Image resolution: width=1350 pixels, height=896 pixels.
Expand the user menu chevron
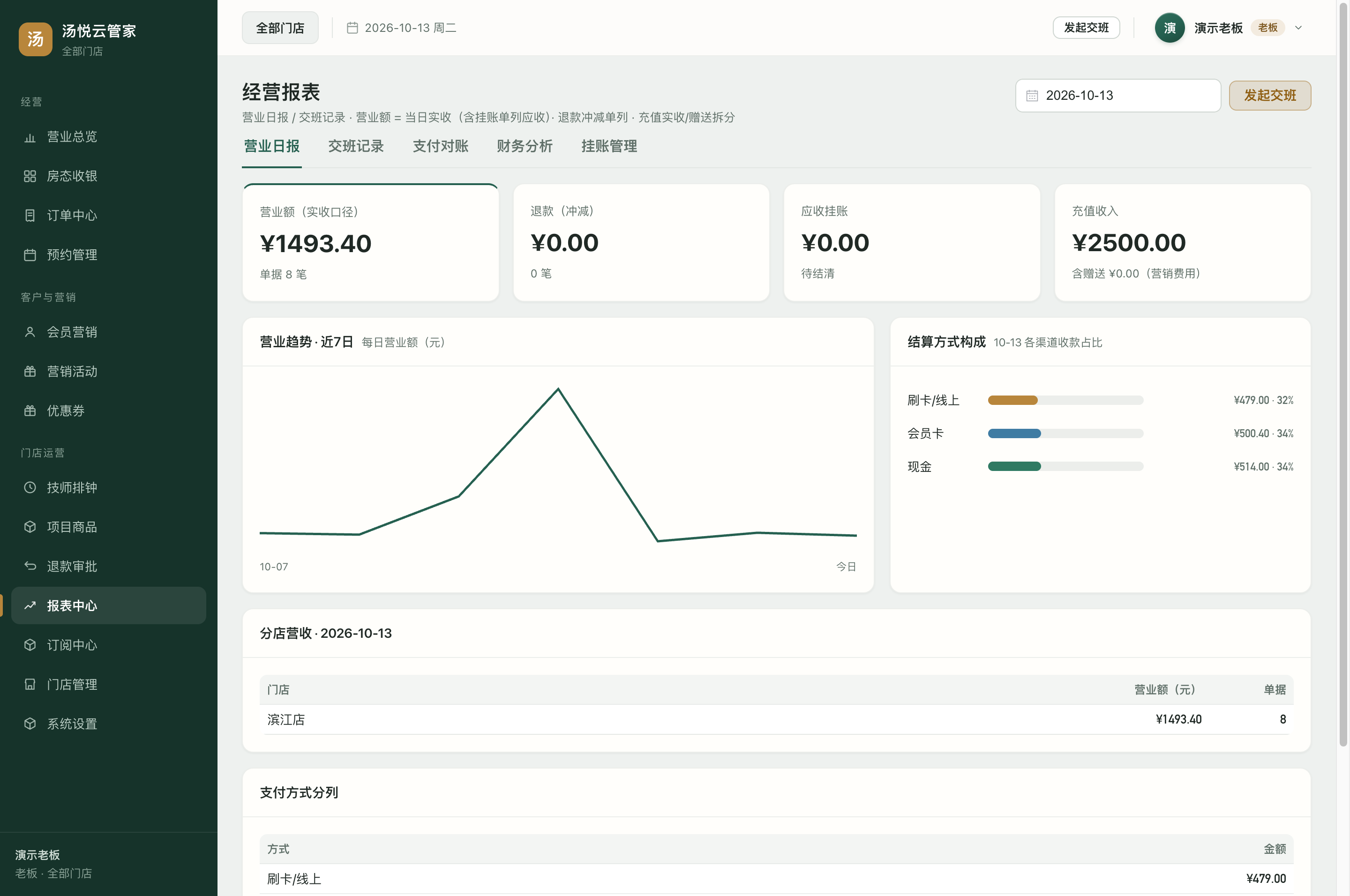tap(1298, 28)
